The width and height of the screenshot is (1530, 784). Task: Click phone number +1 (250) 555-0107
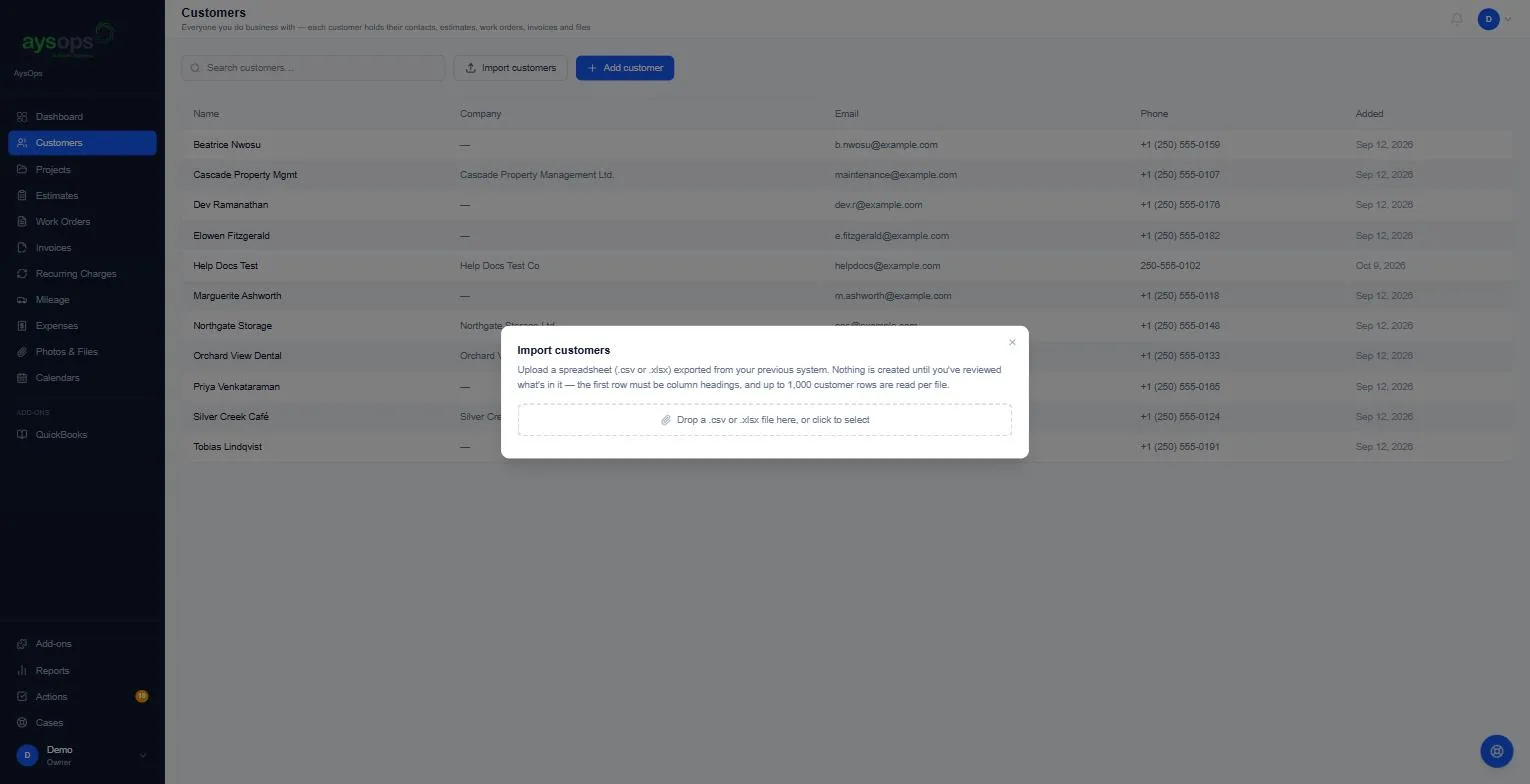(x=1180, y=175)
